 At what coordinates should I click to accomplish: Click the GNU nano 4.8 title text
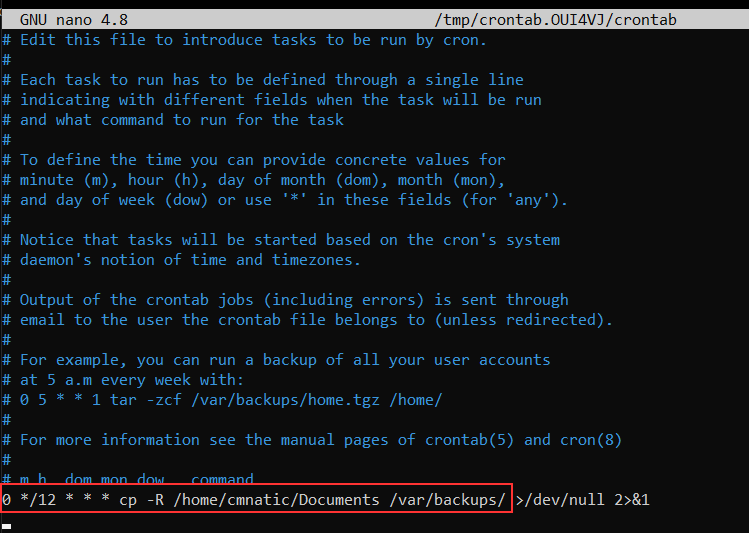[73, 19]
